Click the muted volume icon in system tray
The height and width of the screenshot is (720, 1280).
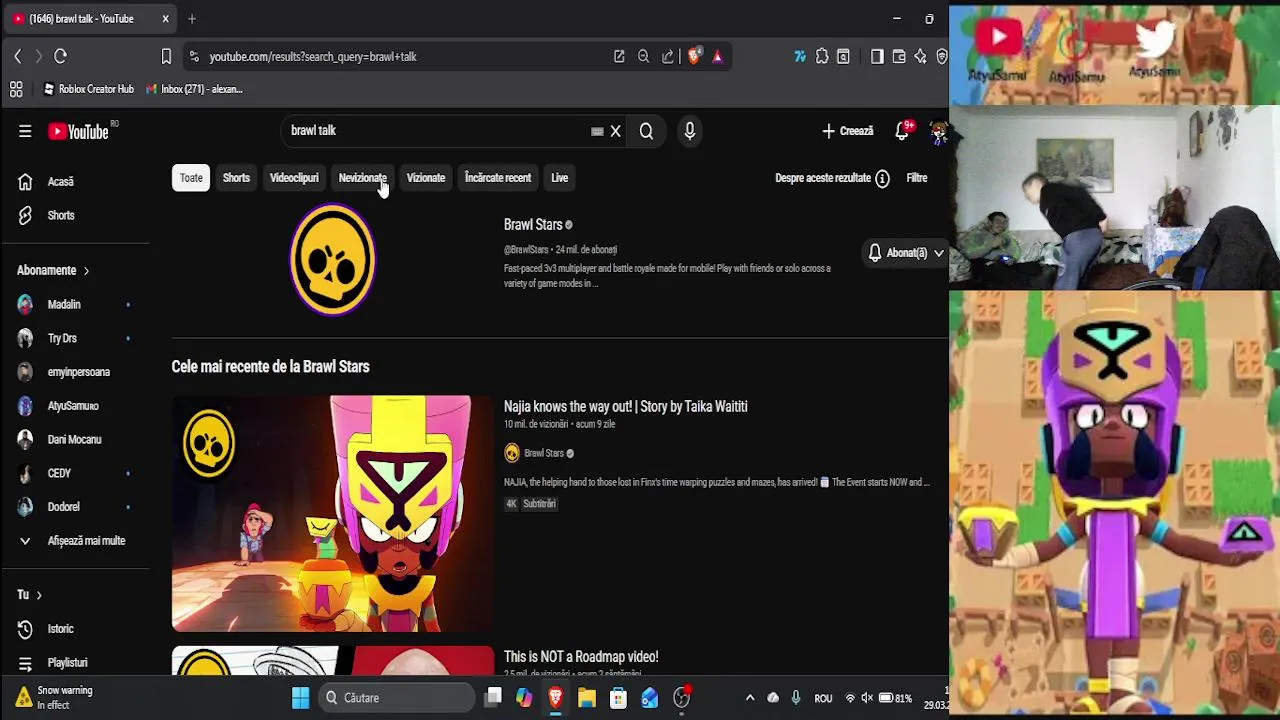point(867,698)
